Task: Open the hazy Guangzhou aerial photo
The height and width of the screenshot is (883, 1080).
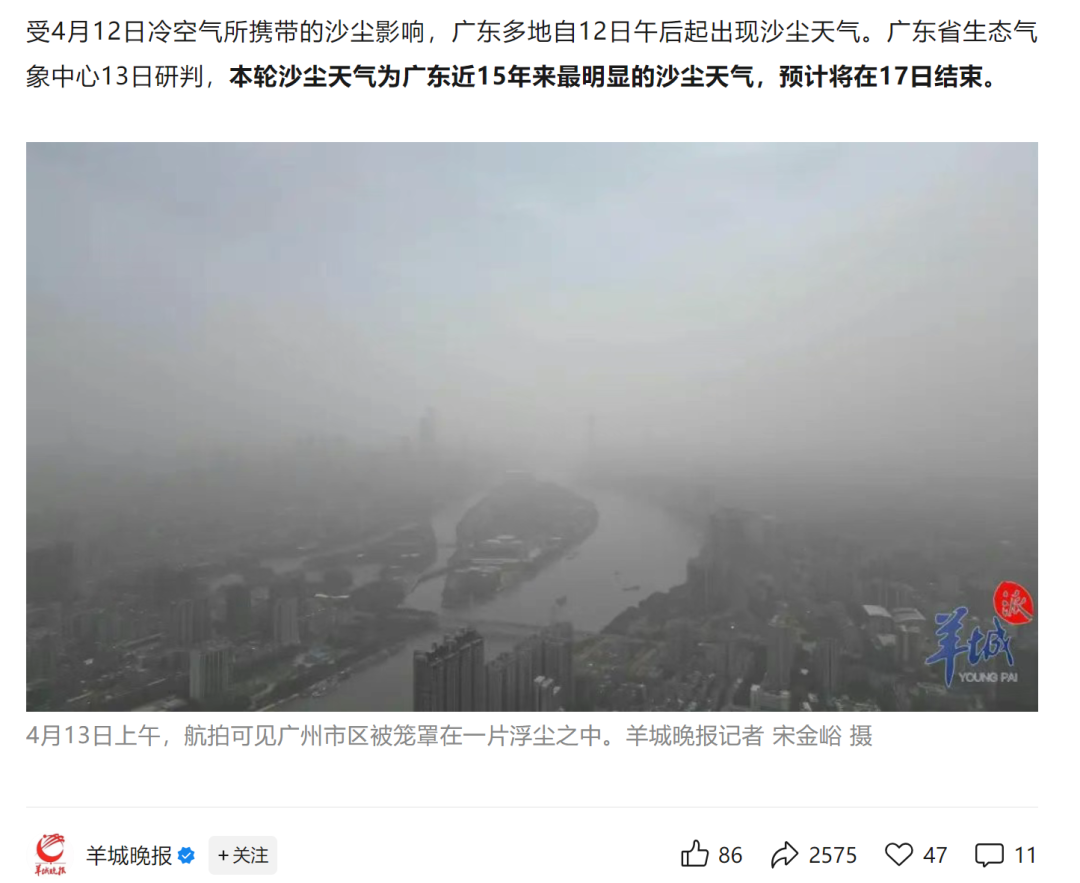Action: 532,426
